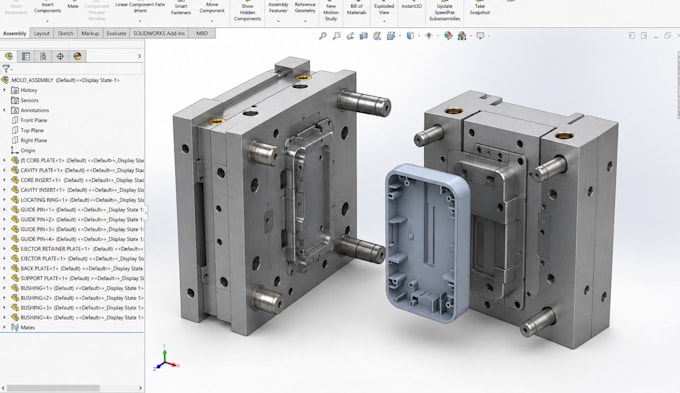Expand the Annotations node
Image resolution: width=680 pixels, height=393 pixels.
[x=4, y=110]
